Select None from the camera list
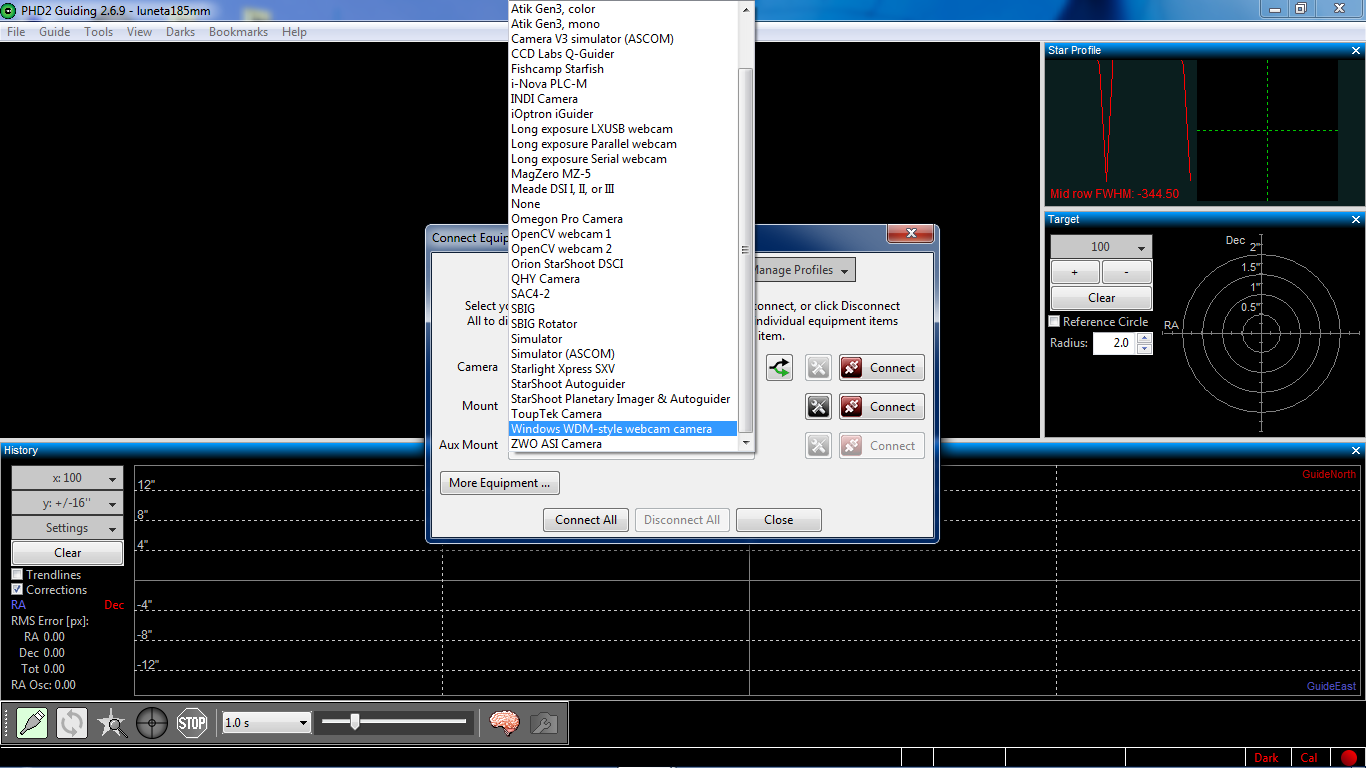1366x768 pixels. 623,204
